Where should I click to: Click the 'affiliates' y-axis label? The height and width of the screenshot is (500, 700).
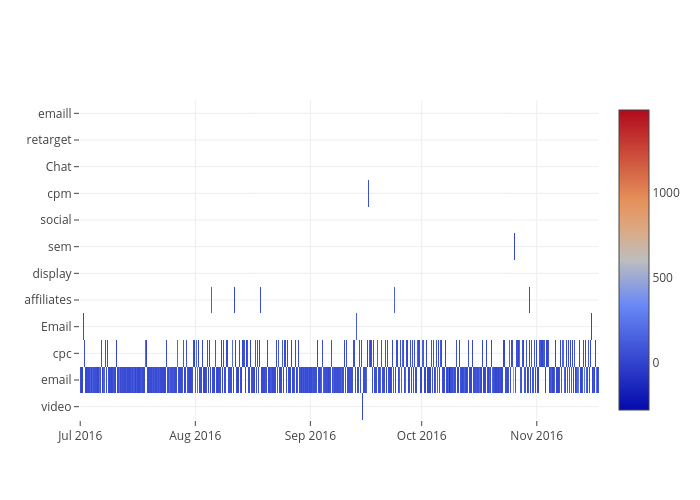(48, 299)
